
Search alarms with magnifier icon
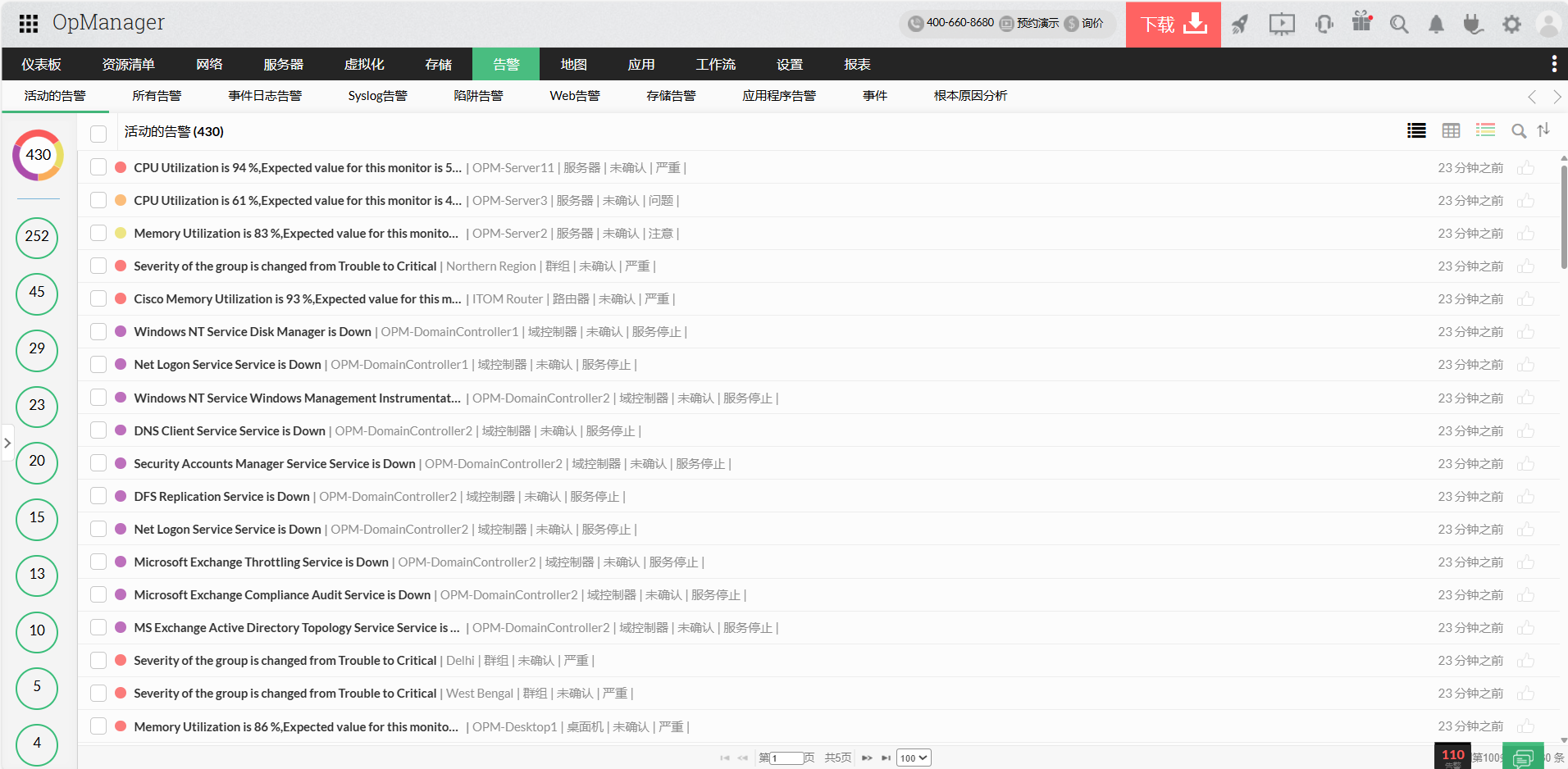pyautogui.click(x=1519, y=131)
